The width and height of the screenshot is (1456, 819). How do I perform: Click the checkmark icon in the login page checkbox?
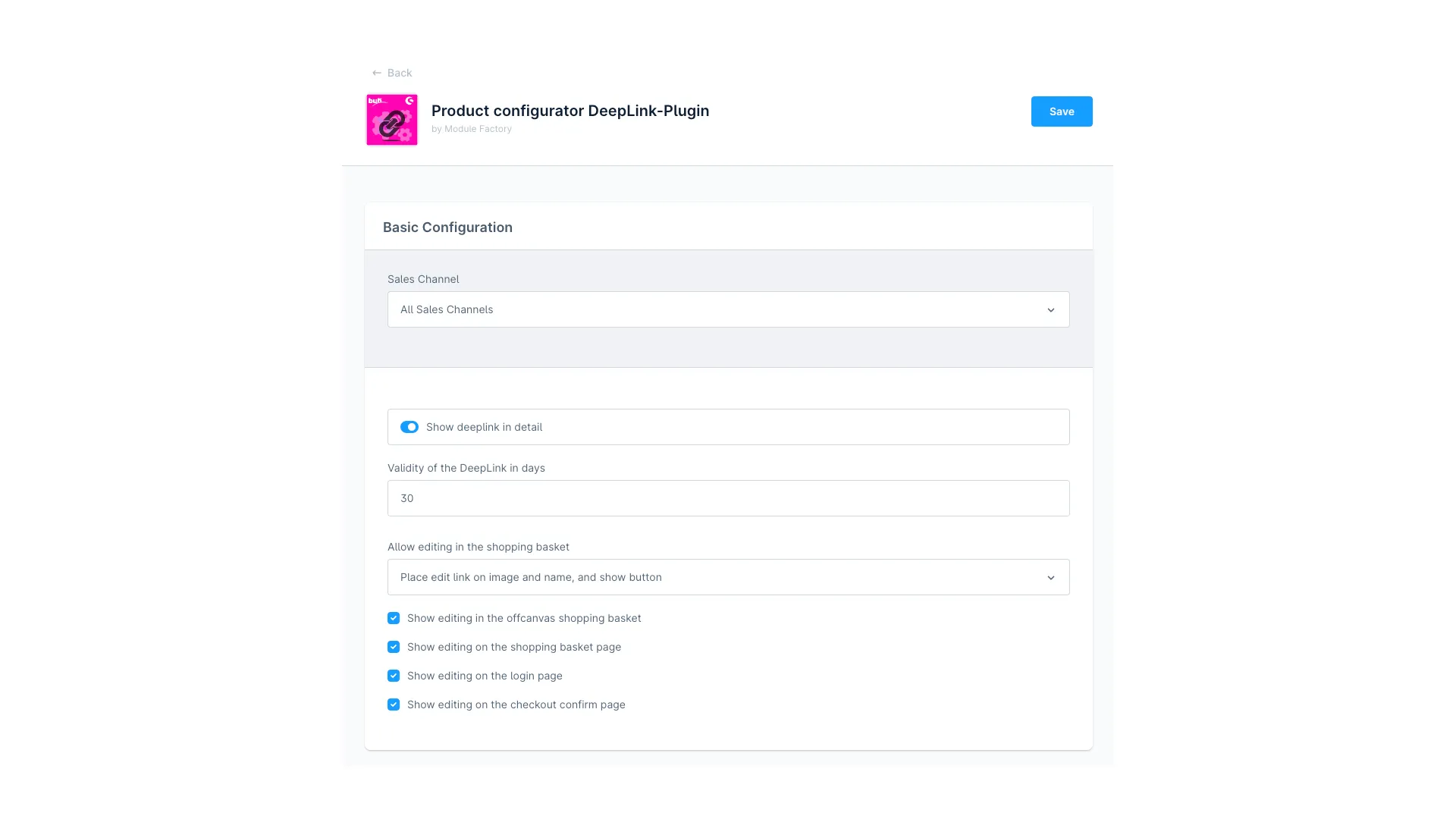394,676
